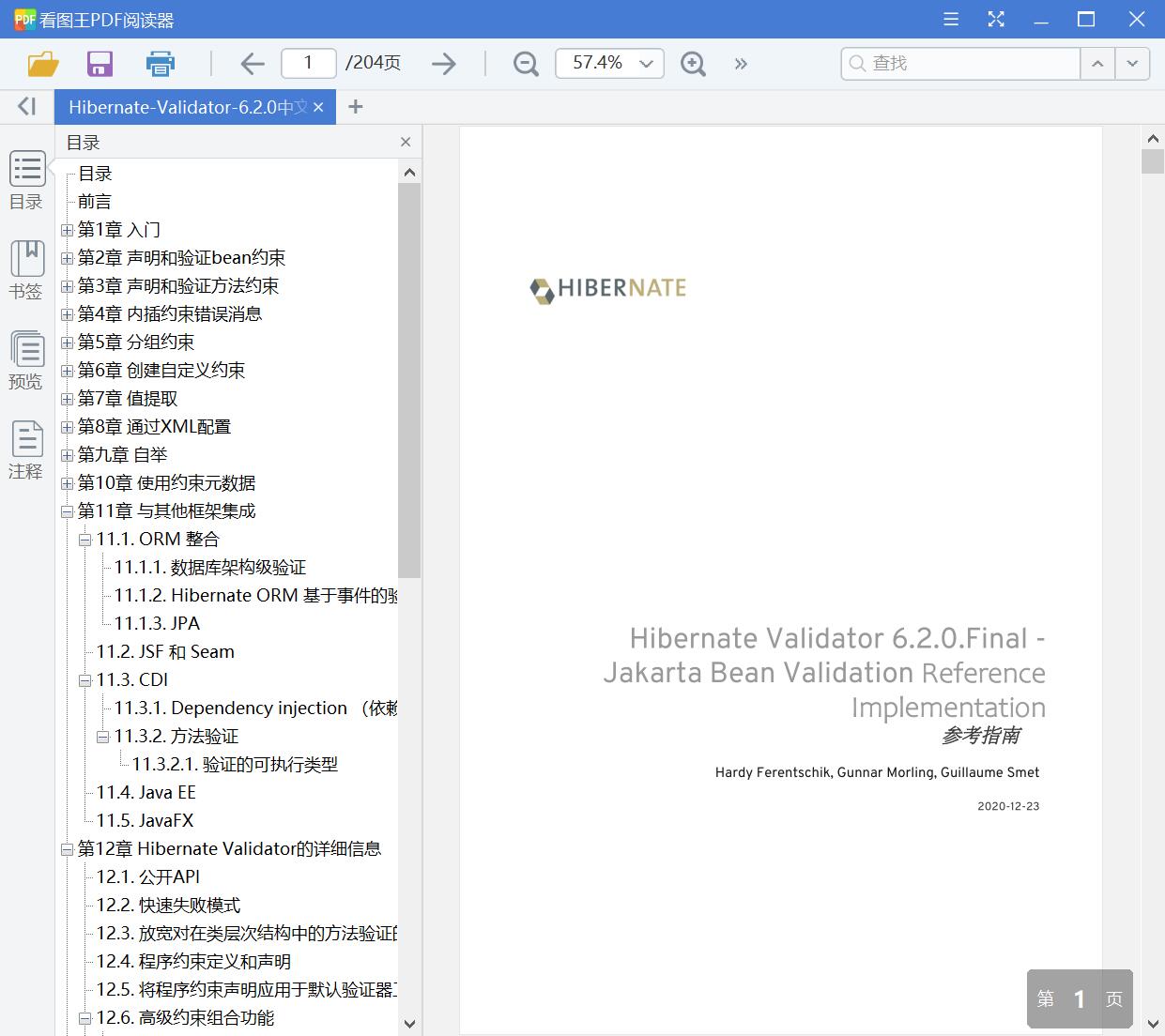Expand 第4章 内插约束错误消息 node

click(x=67, y=314)
